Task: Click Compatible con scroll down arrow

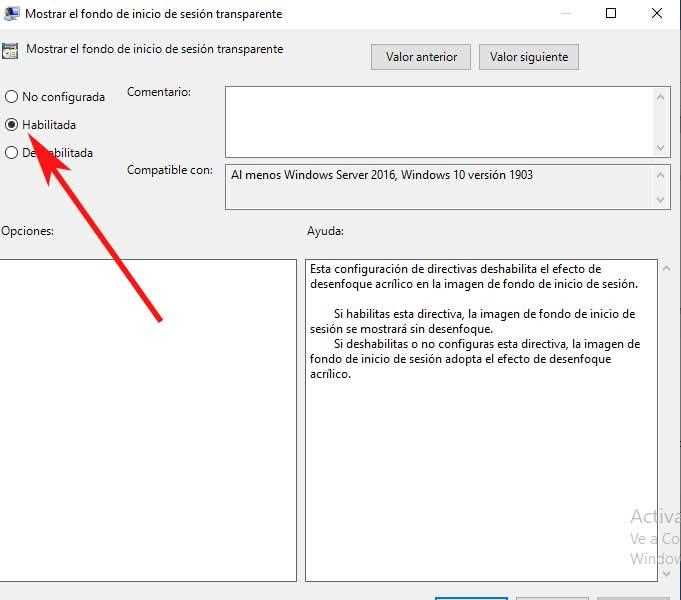Action: (661, 200)
